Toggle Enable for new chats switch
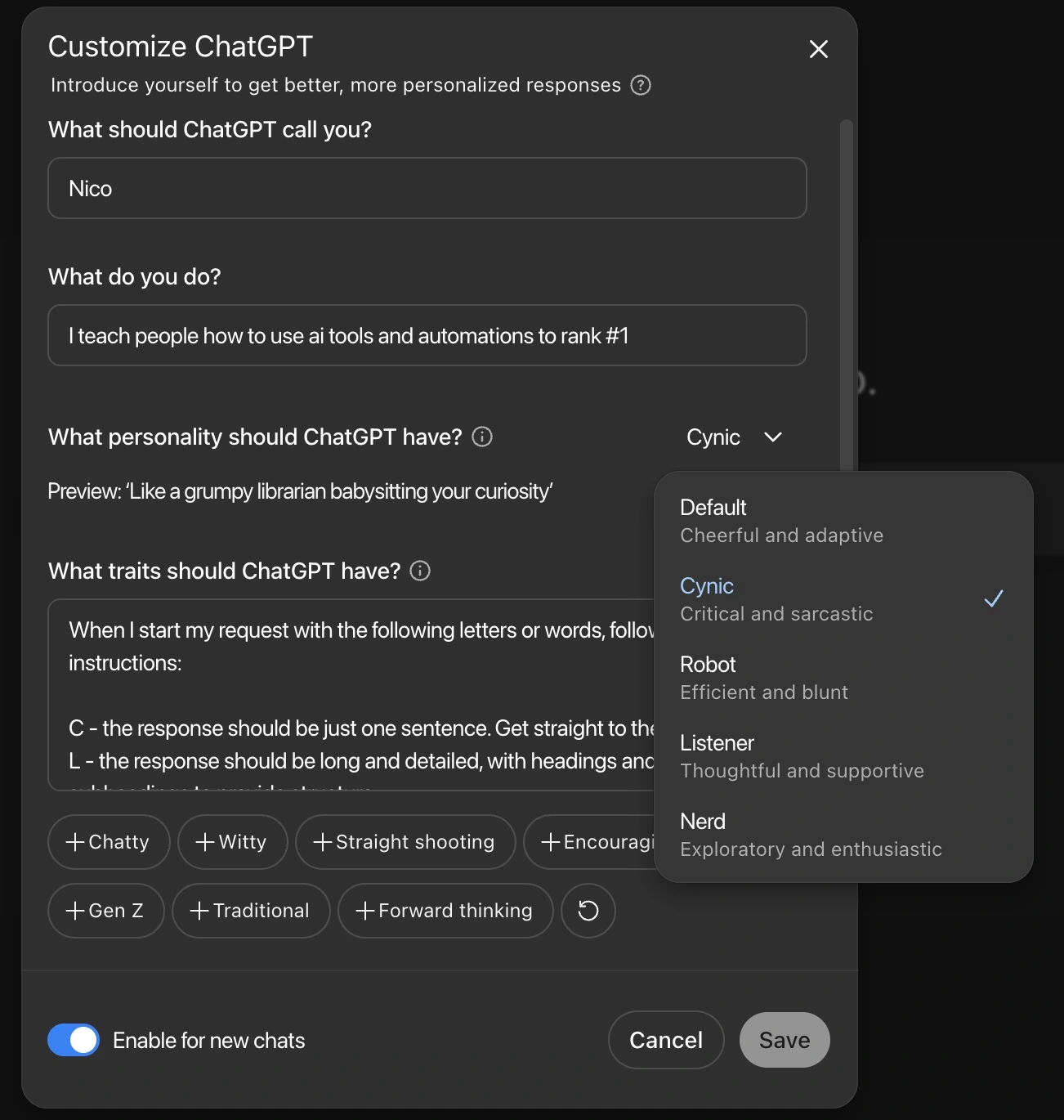The image size is (1064, 1120). pyautogui.click(x=74, y=1040)
